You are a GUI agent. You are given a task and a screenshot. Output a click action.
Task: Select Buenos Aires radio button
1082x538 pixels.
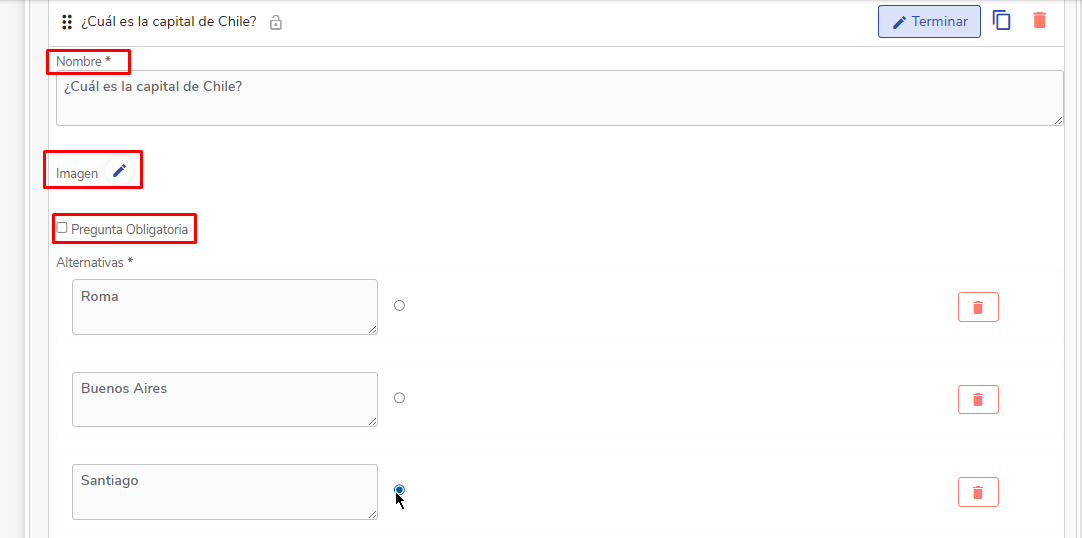tap(399, 398)
